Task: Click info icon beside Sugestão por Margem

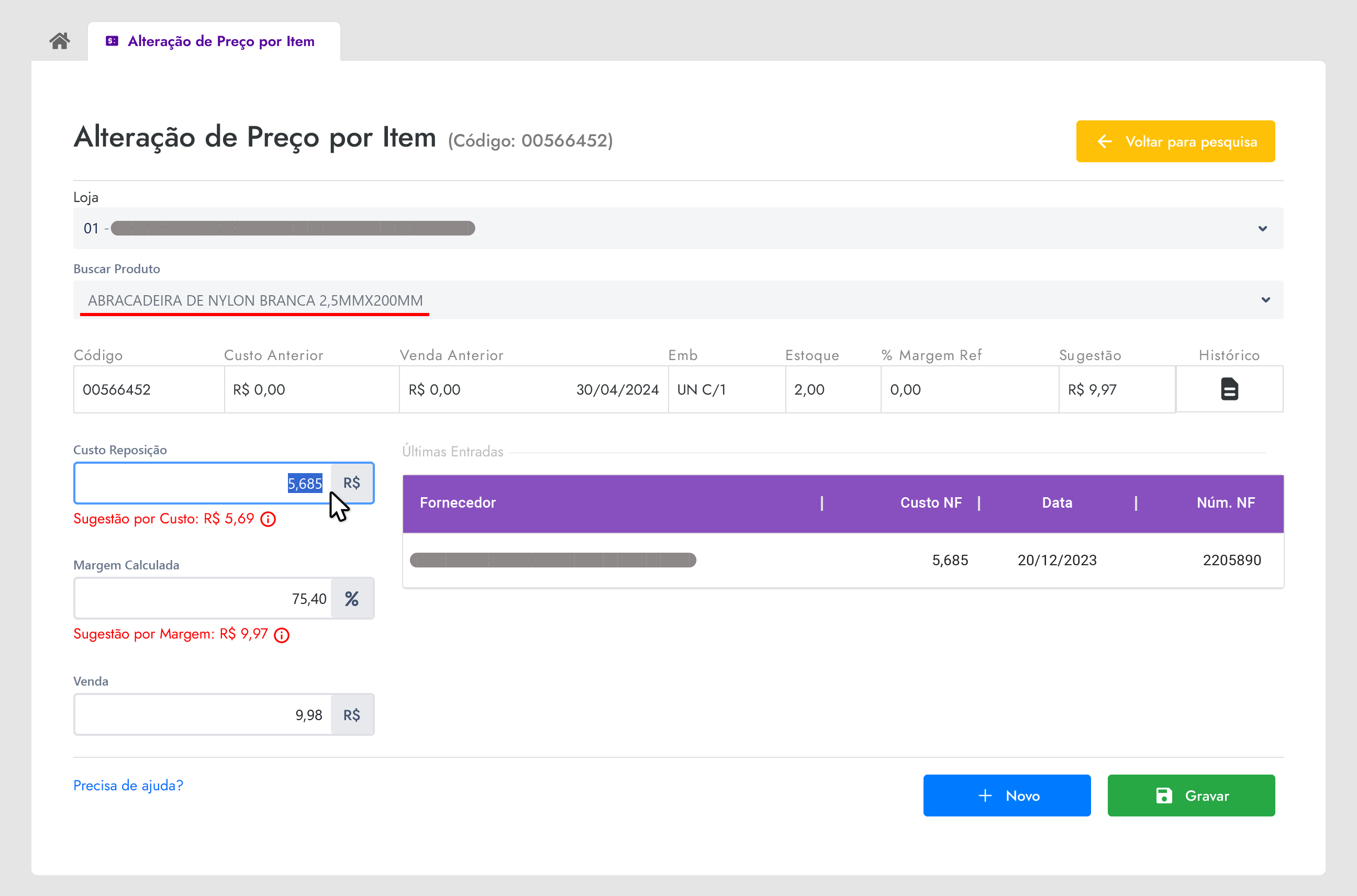Action: coord(282,635)
